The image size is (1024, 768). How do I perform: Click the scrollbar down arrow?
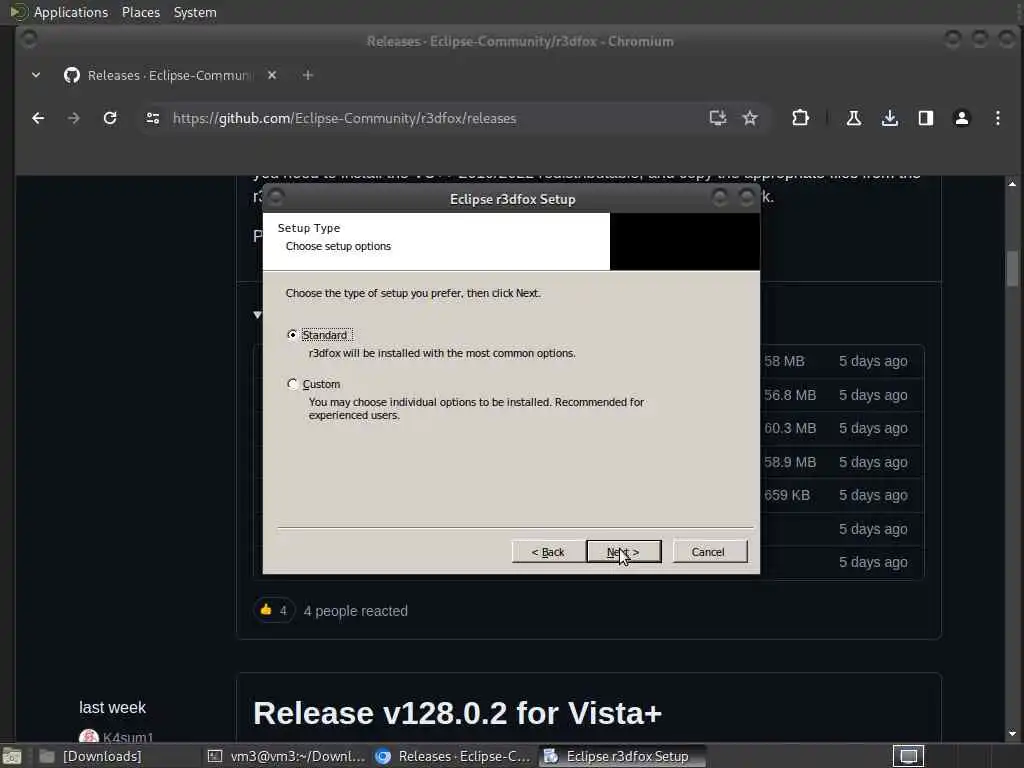click(1012, 733)
